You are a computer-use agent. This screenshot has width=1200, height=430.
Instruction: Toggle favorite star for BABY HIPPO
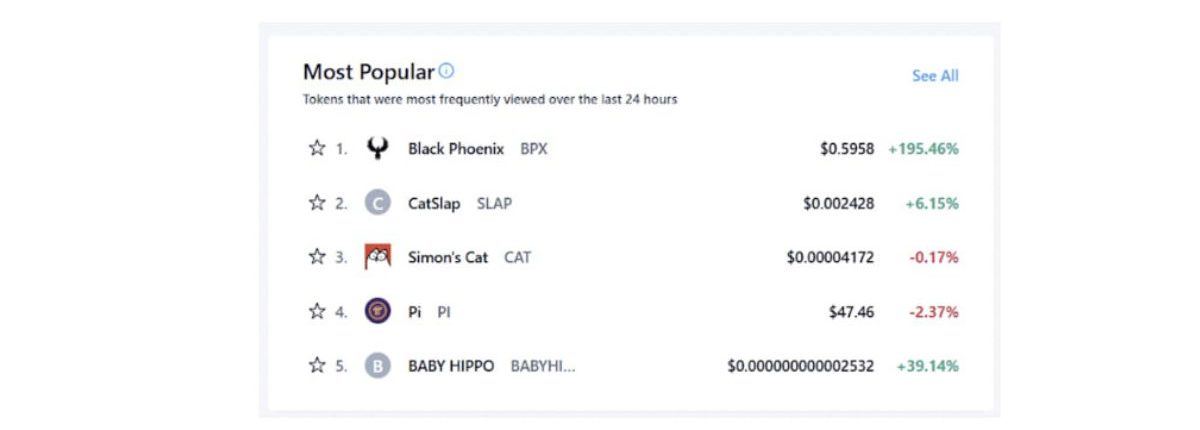(317, 366)
